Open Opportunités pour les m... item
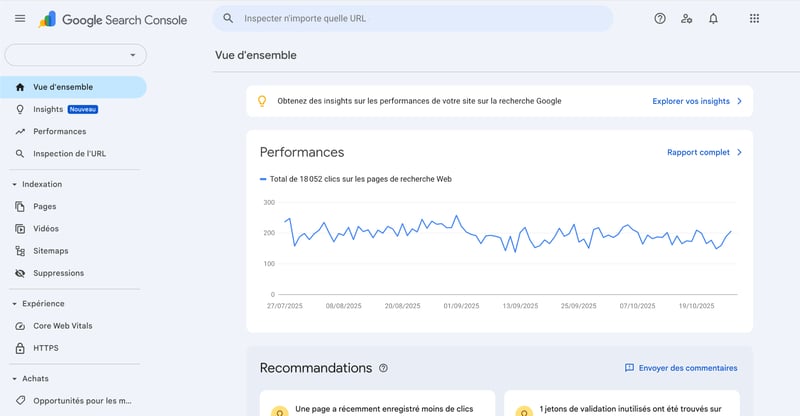The height and width of the screenshot is (416, 800). click(73, 401)
